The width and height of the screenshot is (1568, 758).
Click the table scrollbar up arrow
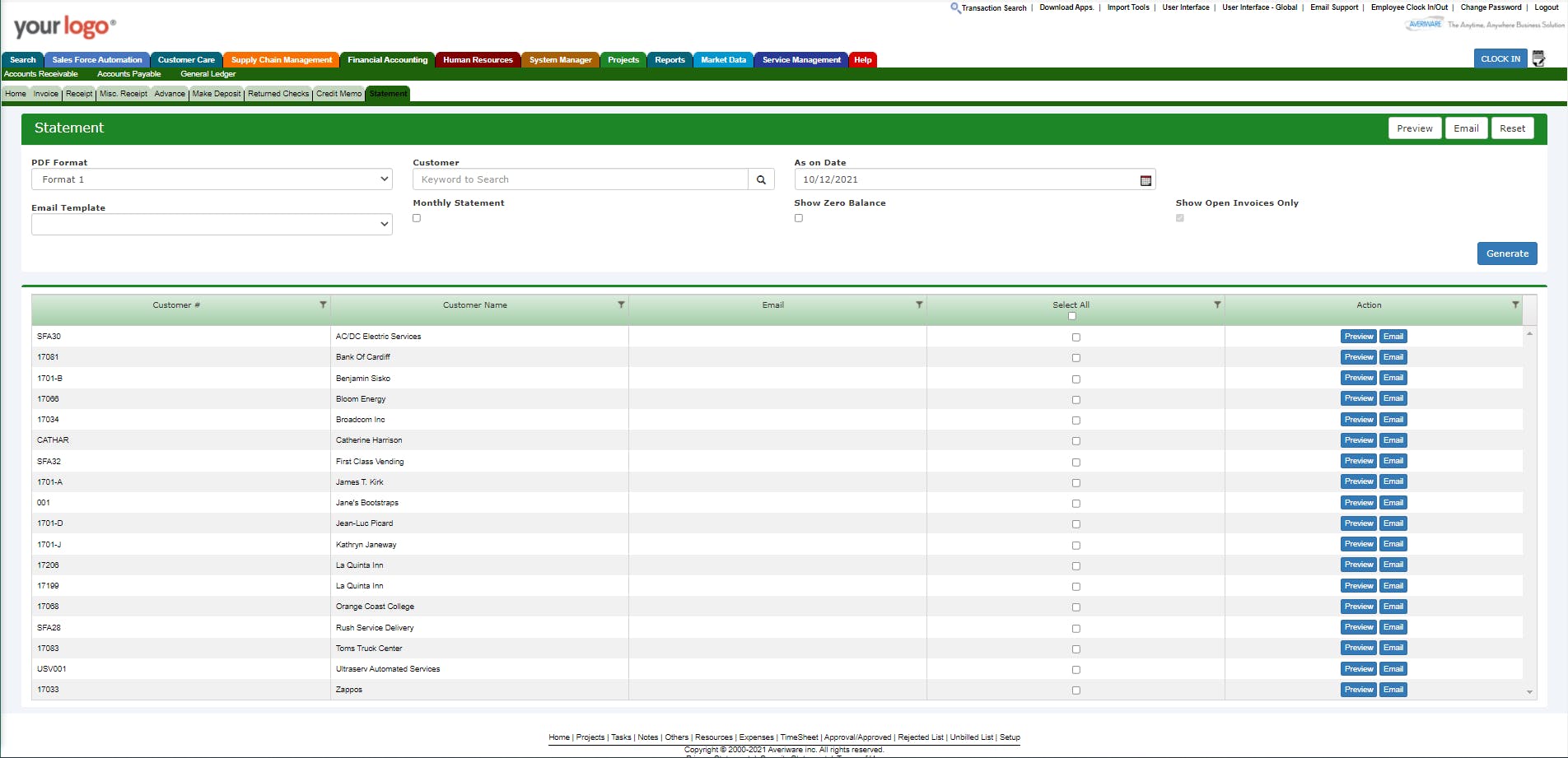pos(1529,333)
